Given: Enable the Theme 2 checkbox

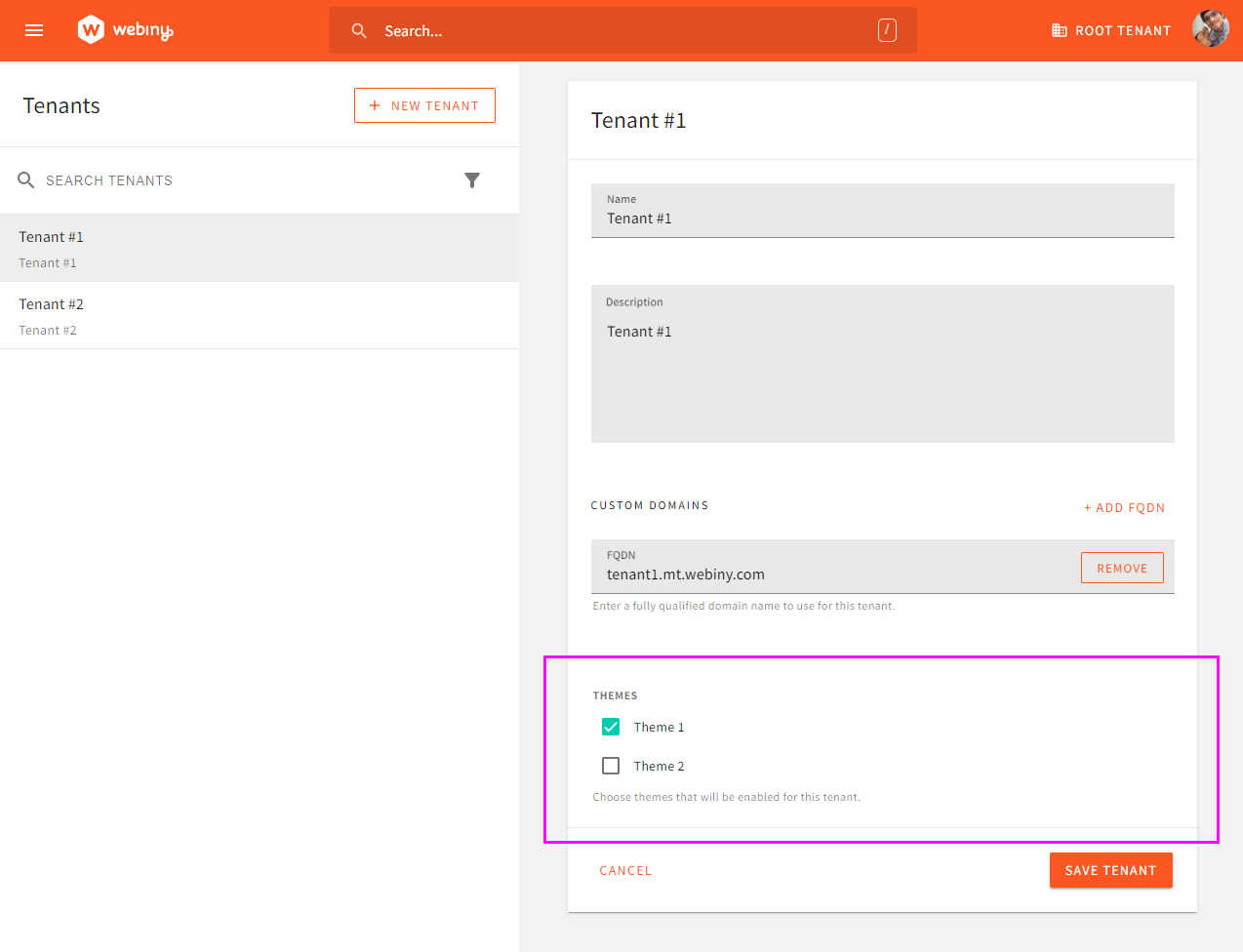Looking at the screenshot, I should tap(611, 766).
